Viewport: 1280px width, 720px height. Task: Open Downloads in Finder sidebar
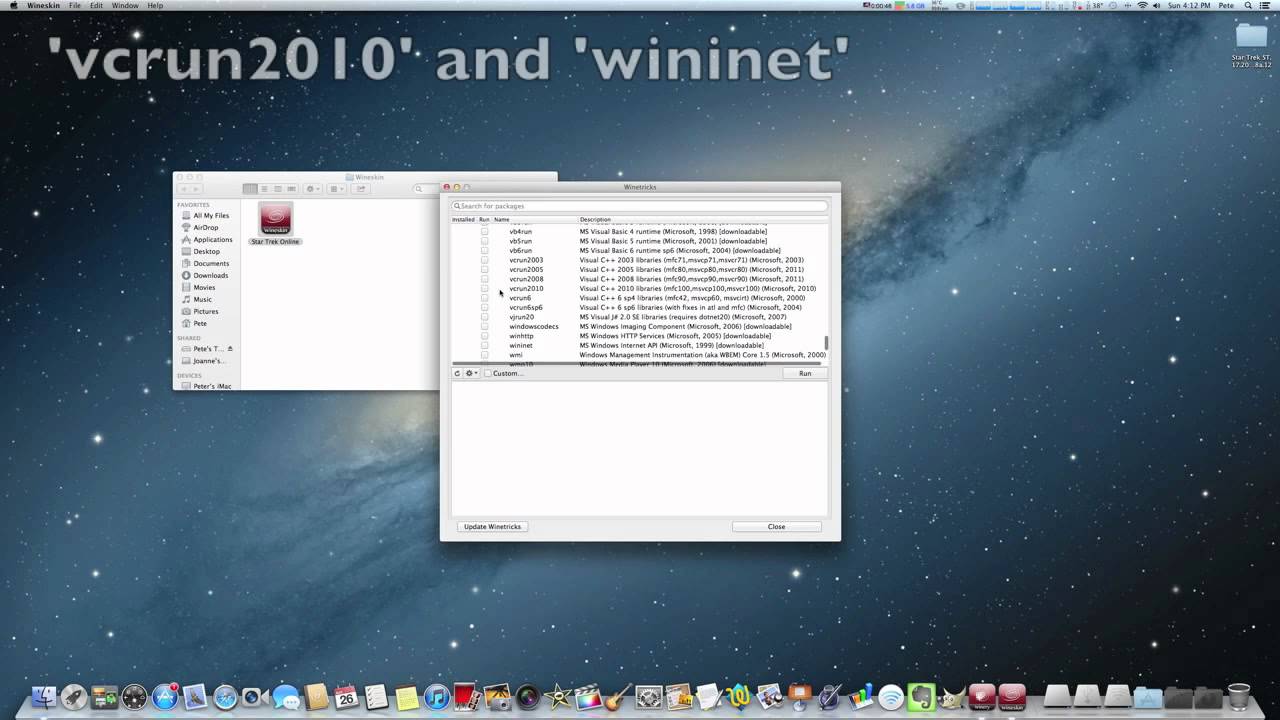210,275
